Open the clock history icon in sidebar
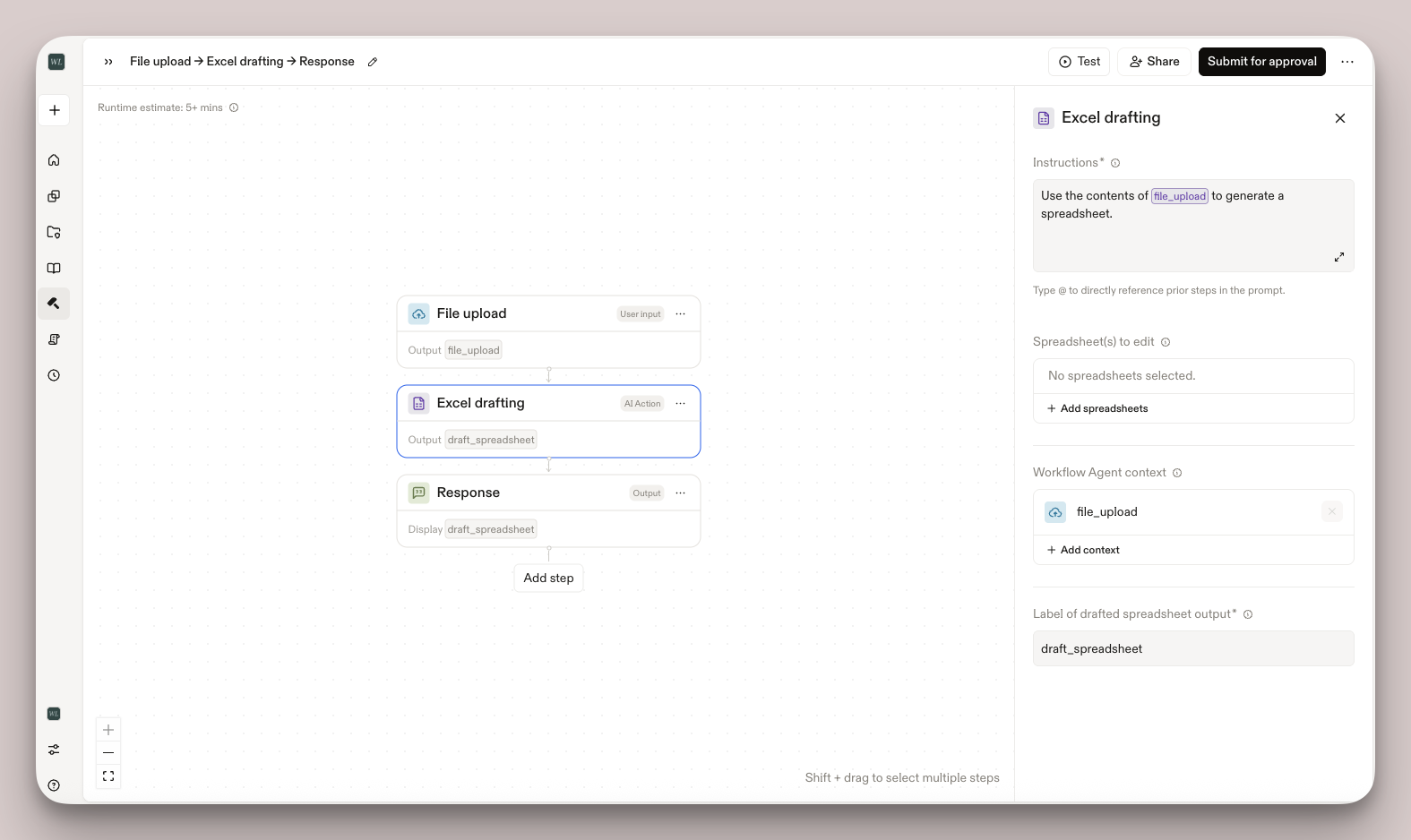 tap(54, 375)
